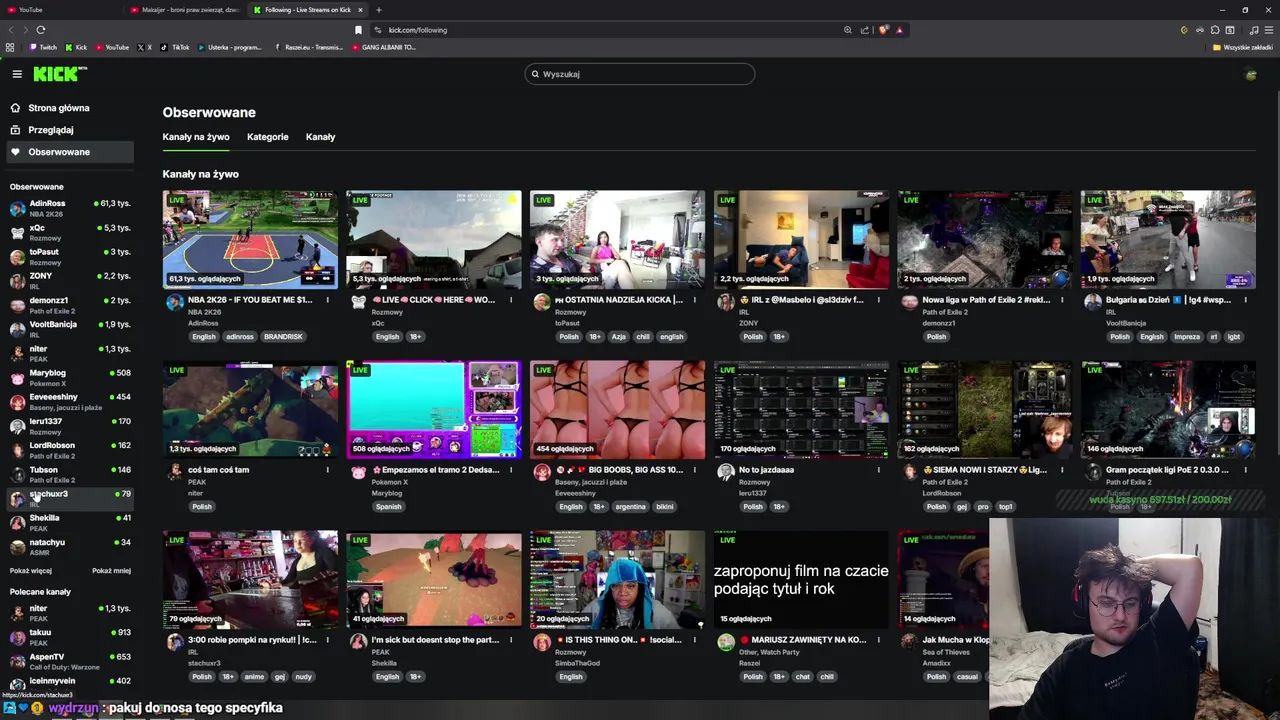Click the Brave Rewards triangle icon
This screenshot has width=1280, height=720.
click(x=899, y=30)
